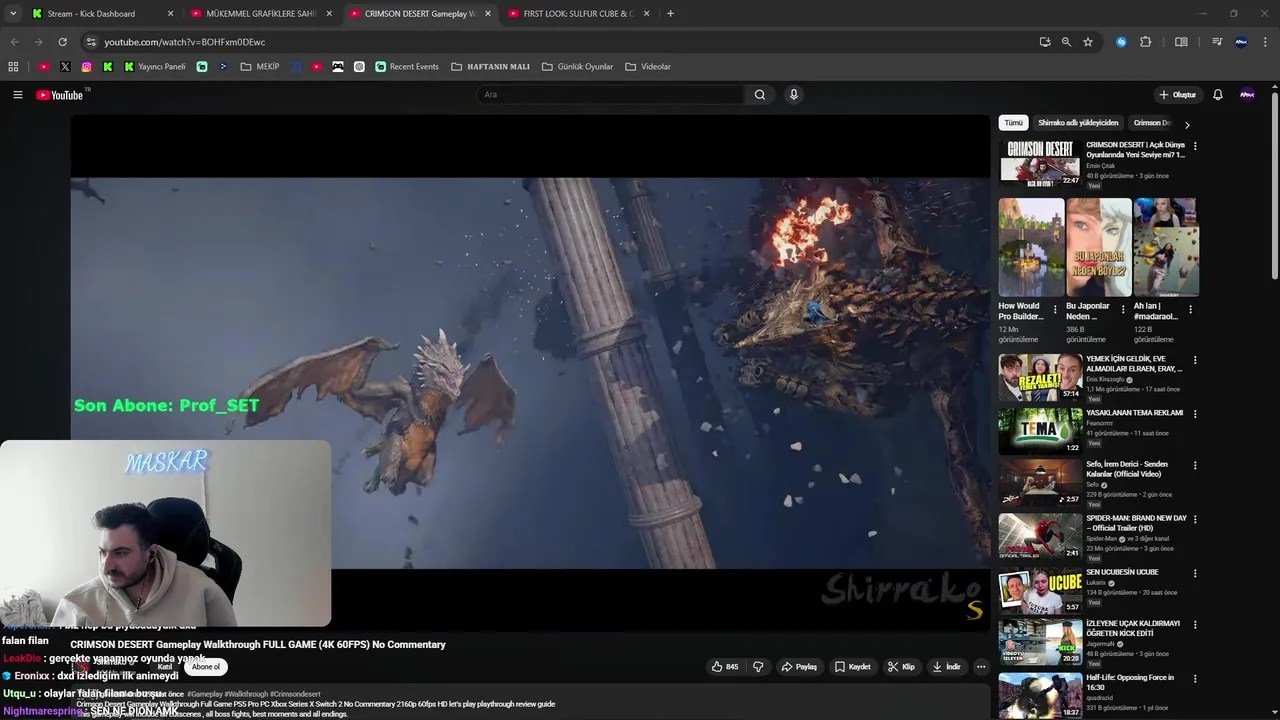Screen dimensions: 1280x720
Task: Open the YEMEK İÇİN GELDİK video title
Action: [x=1134, y=364]
